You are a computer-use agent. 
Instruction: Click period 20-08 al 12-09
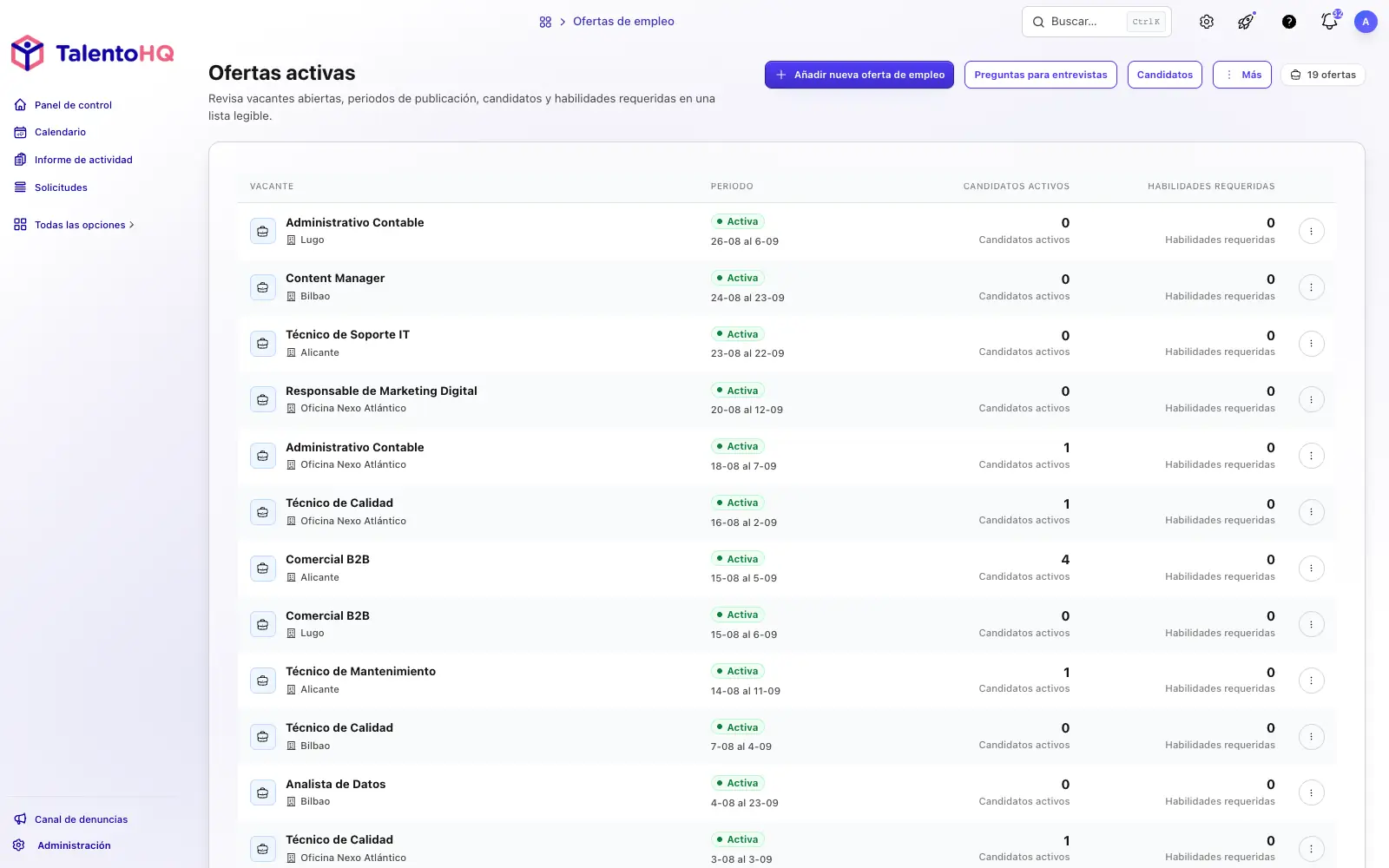point(747,410)
